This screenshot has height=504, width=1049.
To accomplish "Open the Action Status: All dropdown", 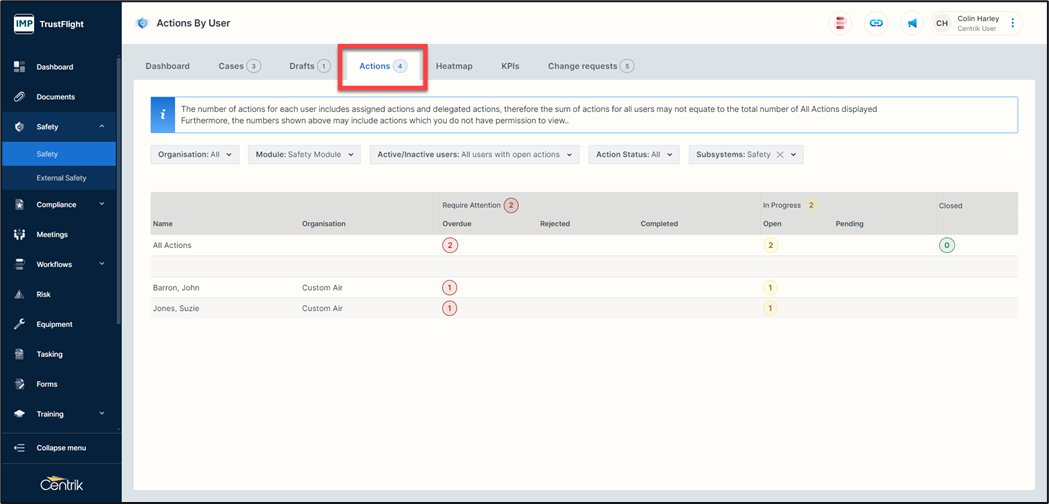I will [x=634, y=155].
